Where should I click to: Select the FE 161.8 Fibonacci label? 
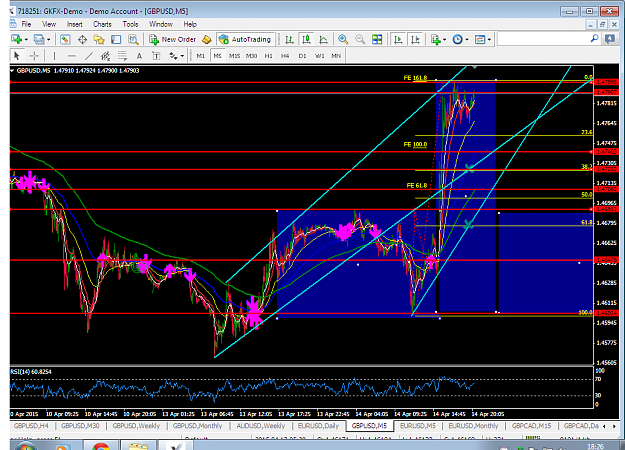point(415,78)
